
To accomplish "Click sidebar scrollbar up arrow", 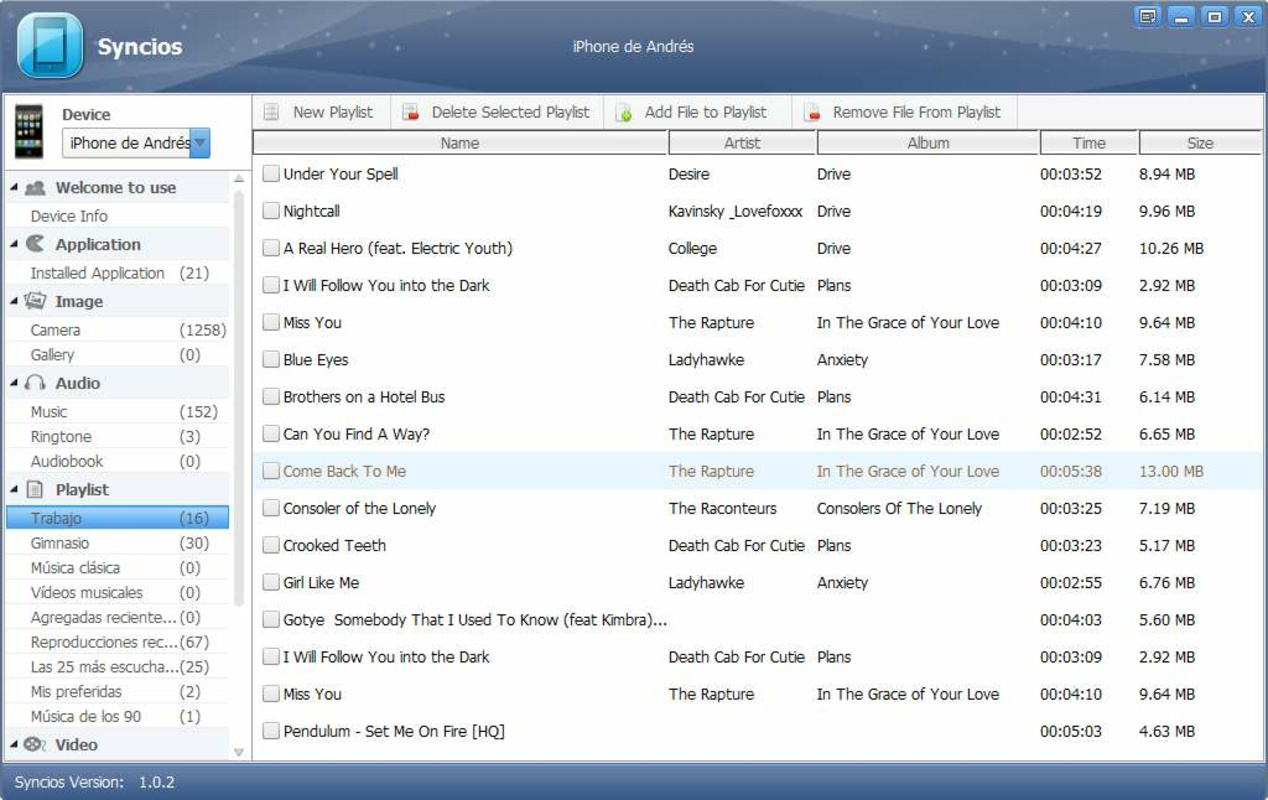I will [239, 180].
